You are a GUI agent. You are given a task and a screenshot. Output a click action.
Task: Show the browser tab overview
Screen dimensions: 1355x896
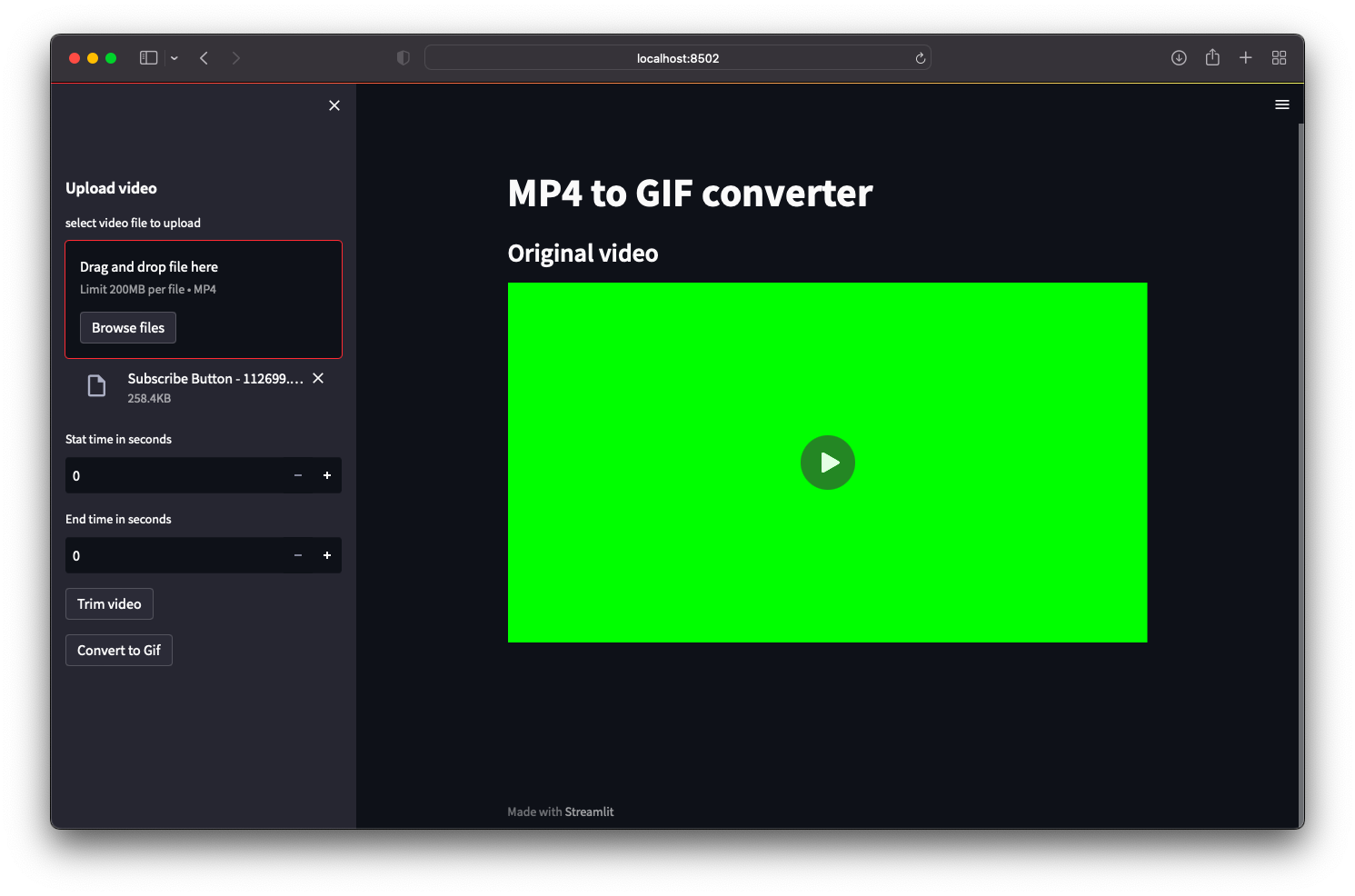(x=1279, y=57)
